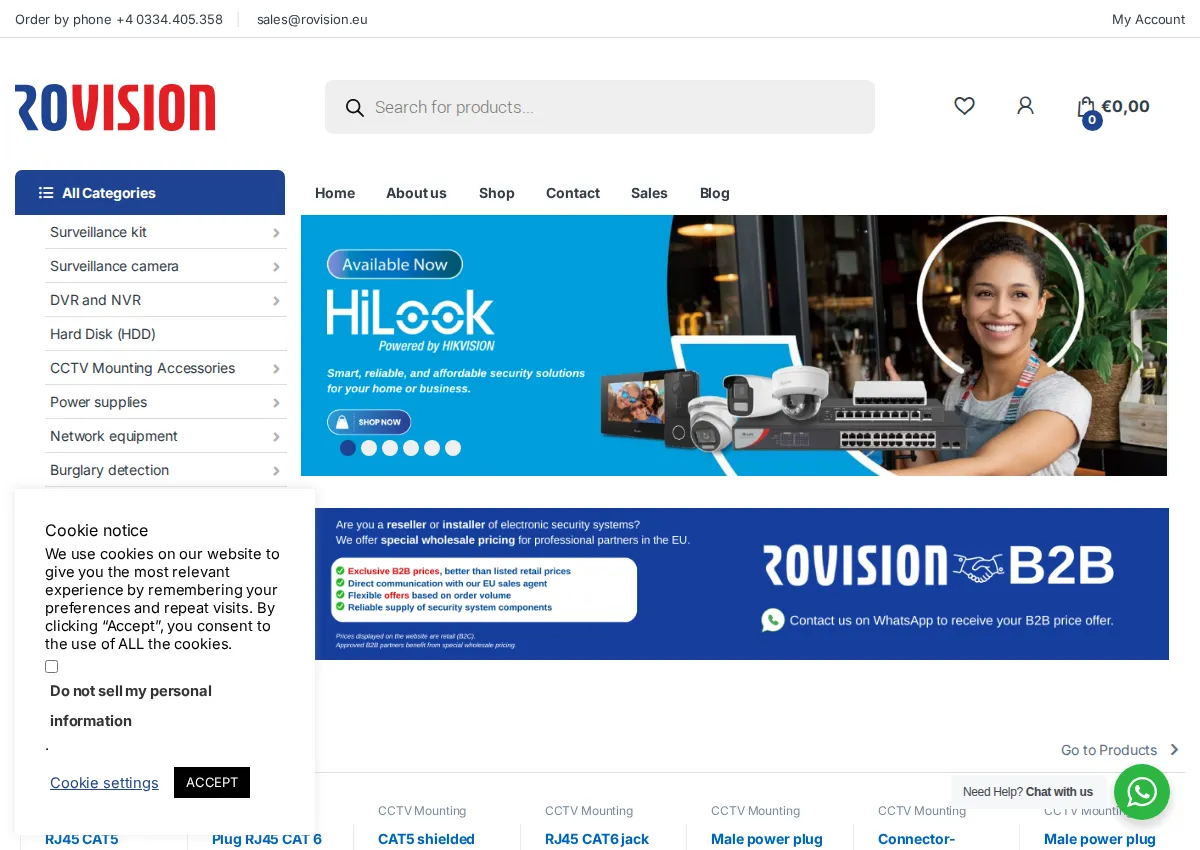1200x850 pixels.
Task: Open the WhatsApp chat bubble icon
Action: (1142, 792)
